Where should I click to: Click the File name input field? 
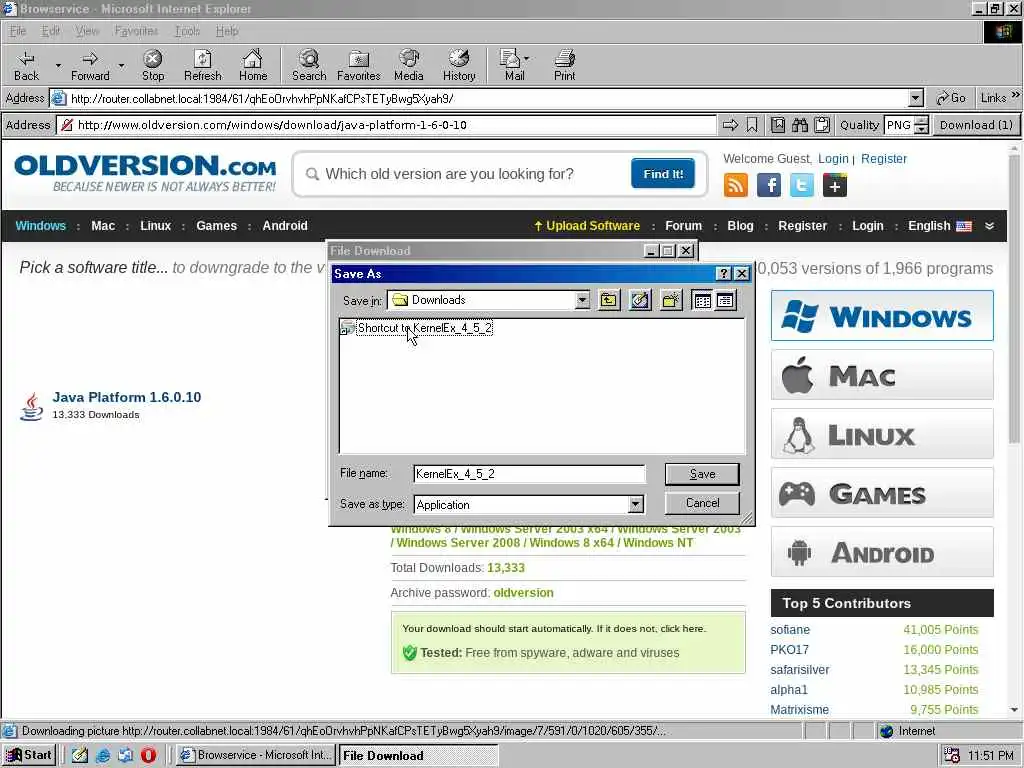pyautogui.click(x=529, y=474)
